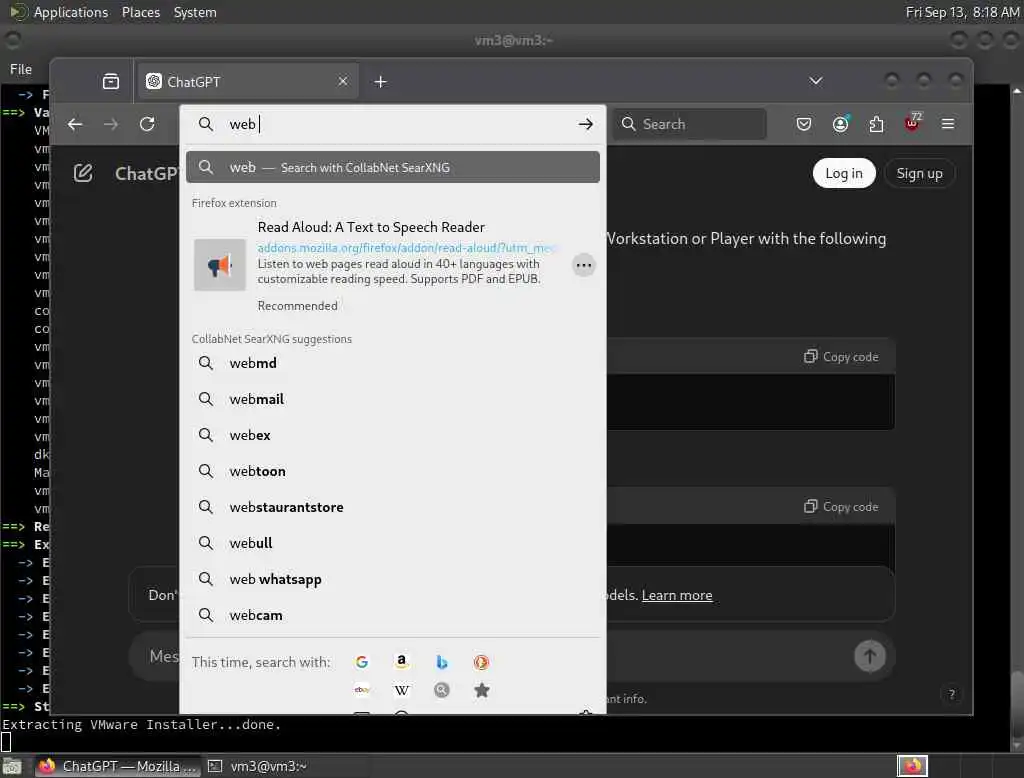Choose the webcam suggestion
This screenshot has width=1024, height=778.
coord(392,615)
